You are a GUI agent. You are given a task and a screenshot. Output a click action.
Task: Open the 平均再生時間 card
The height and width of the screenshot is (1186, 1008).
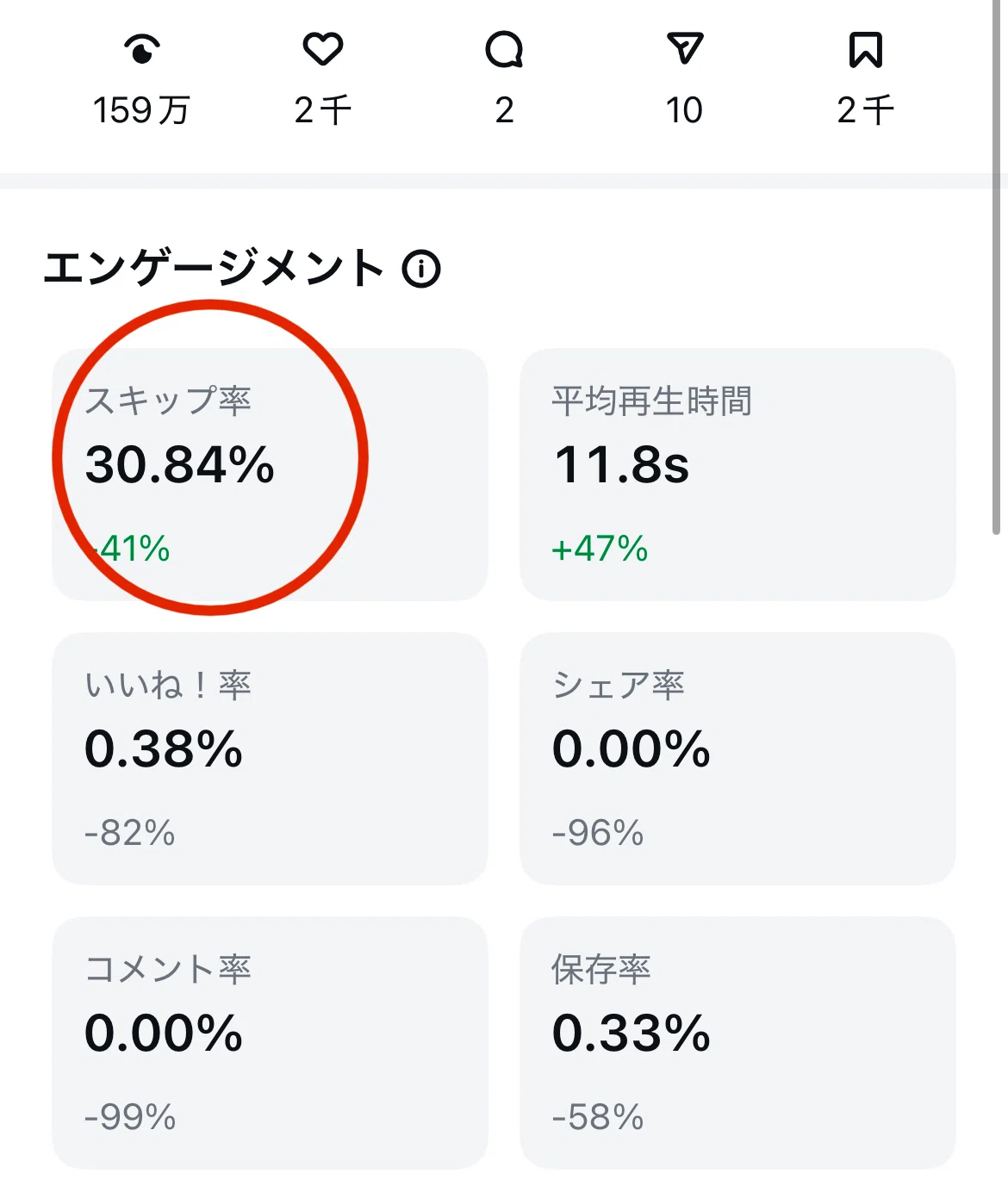pos(737,475)
